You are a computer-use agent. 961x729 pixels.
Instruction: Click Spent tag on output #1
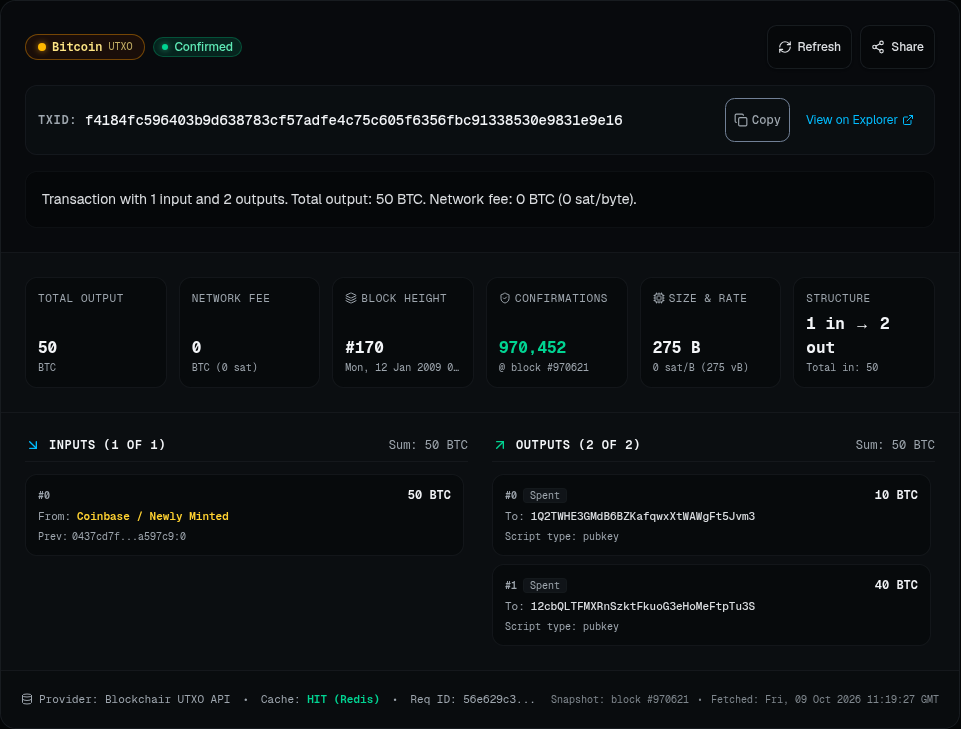pos(544,586)
